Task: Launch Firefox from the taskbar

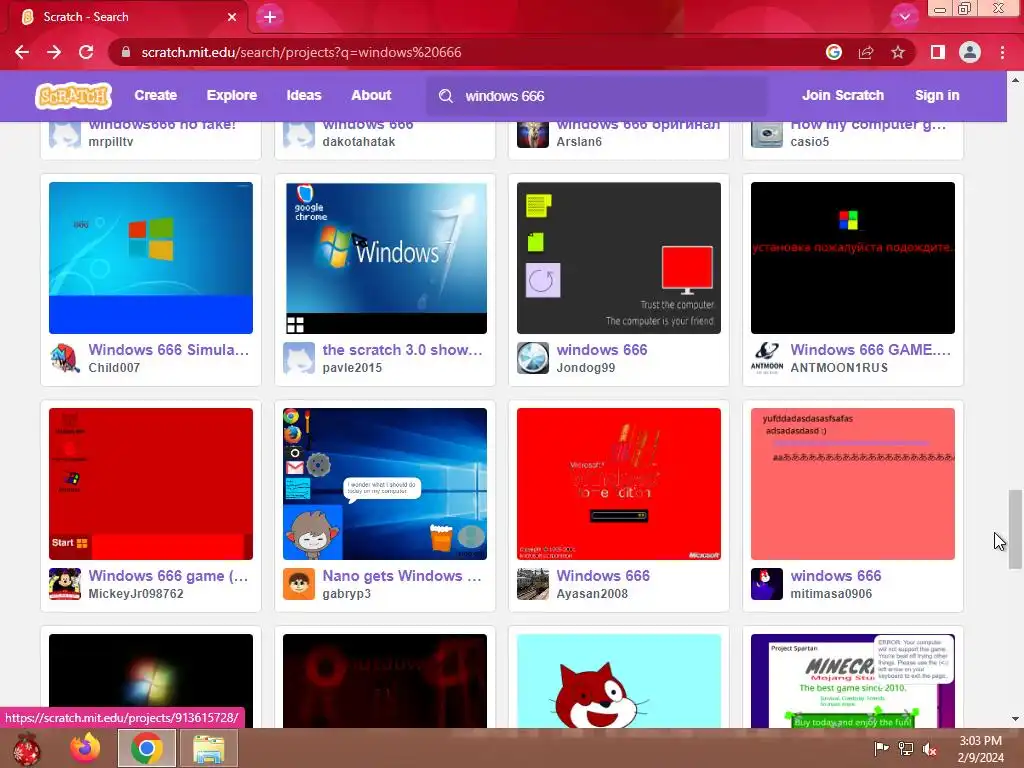Action: click(86, 748)
